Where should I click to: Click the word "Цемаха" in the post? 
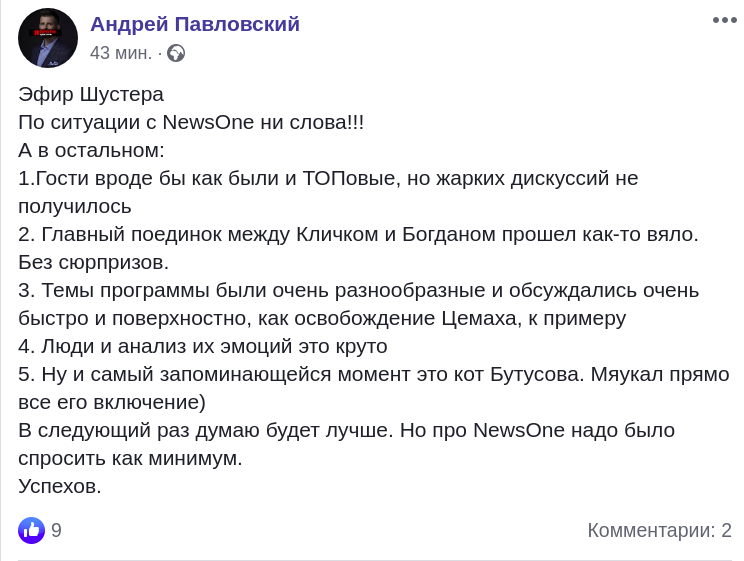[x=480, y=319]
